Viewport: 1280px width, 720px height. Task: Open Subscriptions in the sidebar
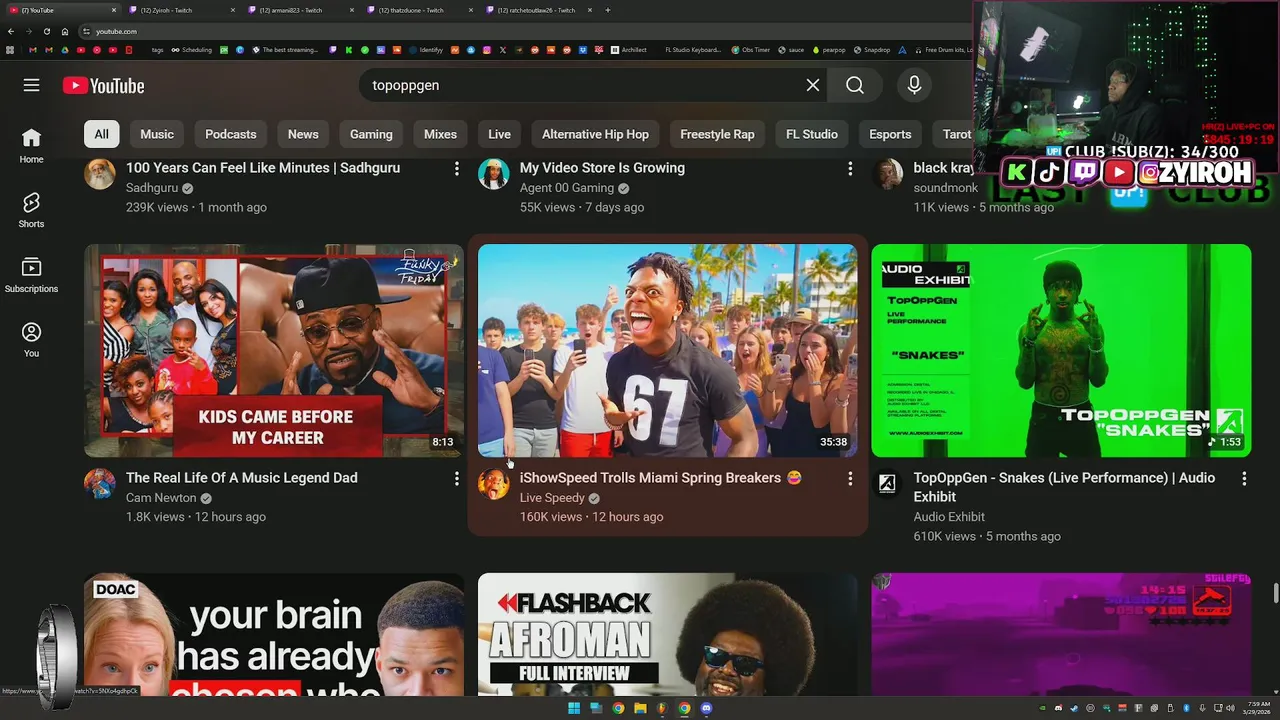coord(31,275)
